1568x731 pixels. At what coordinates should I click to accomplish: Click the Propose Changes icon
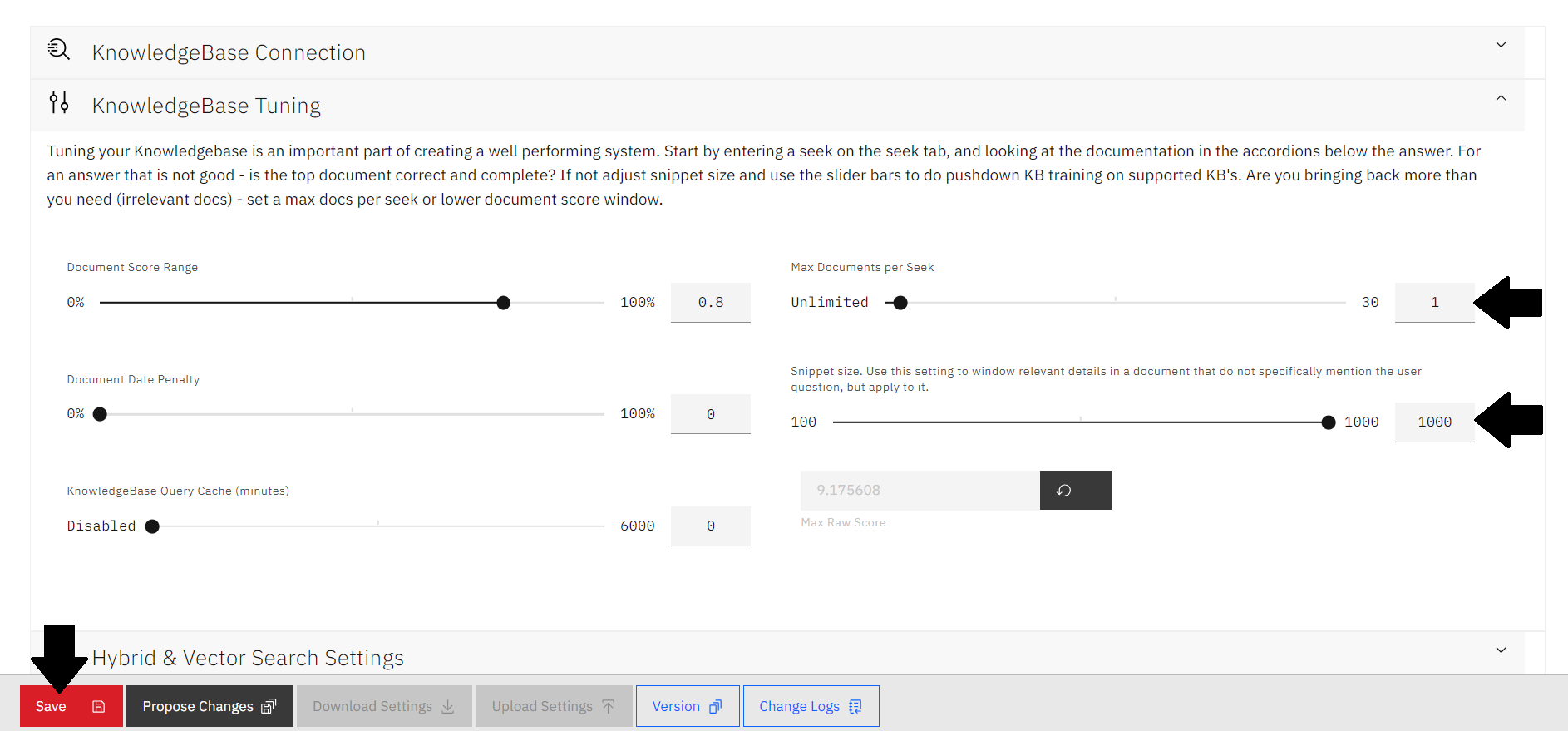pos(268,707)
